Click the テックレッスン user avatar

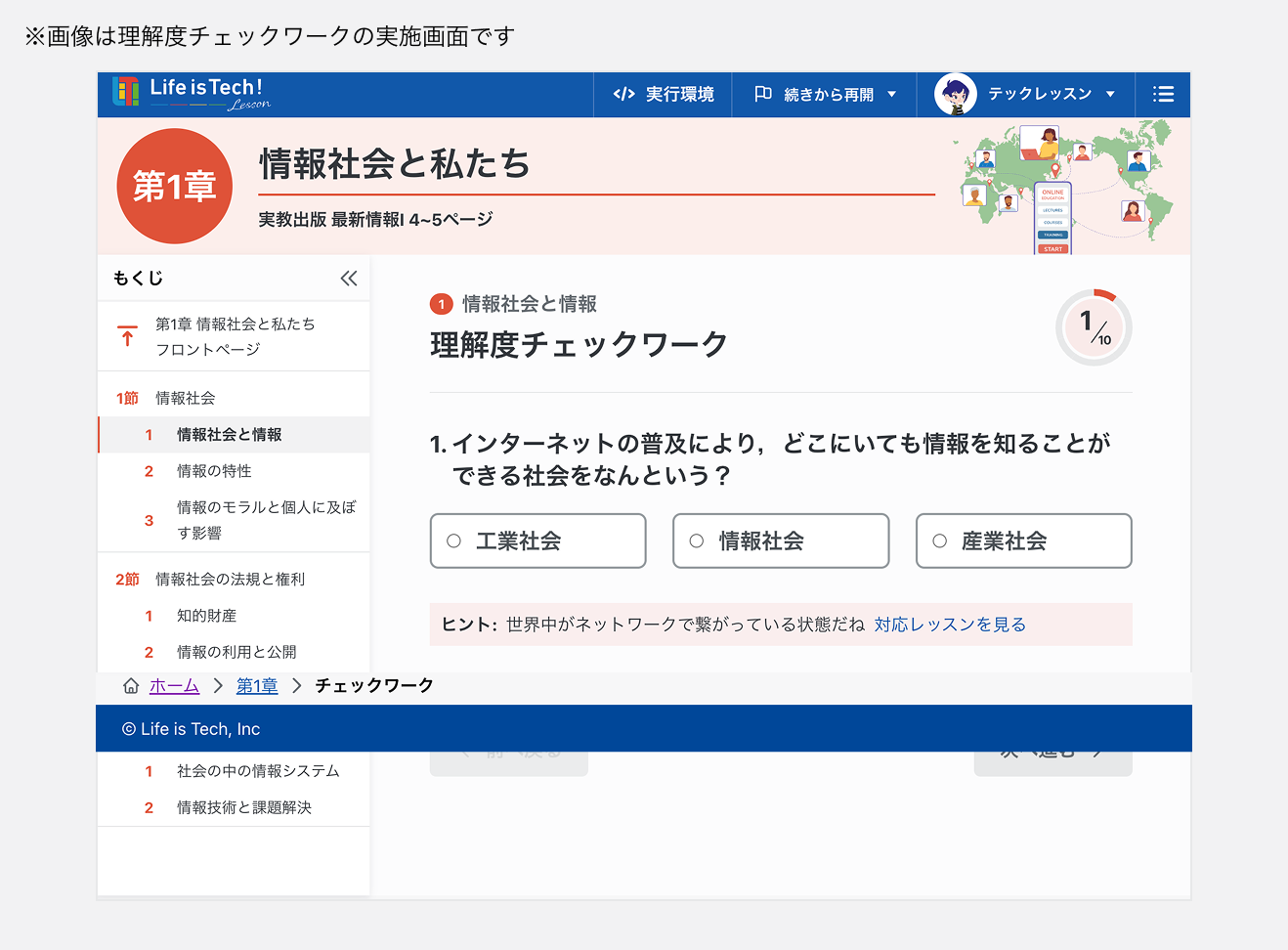955,95
